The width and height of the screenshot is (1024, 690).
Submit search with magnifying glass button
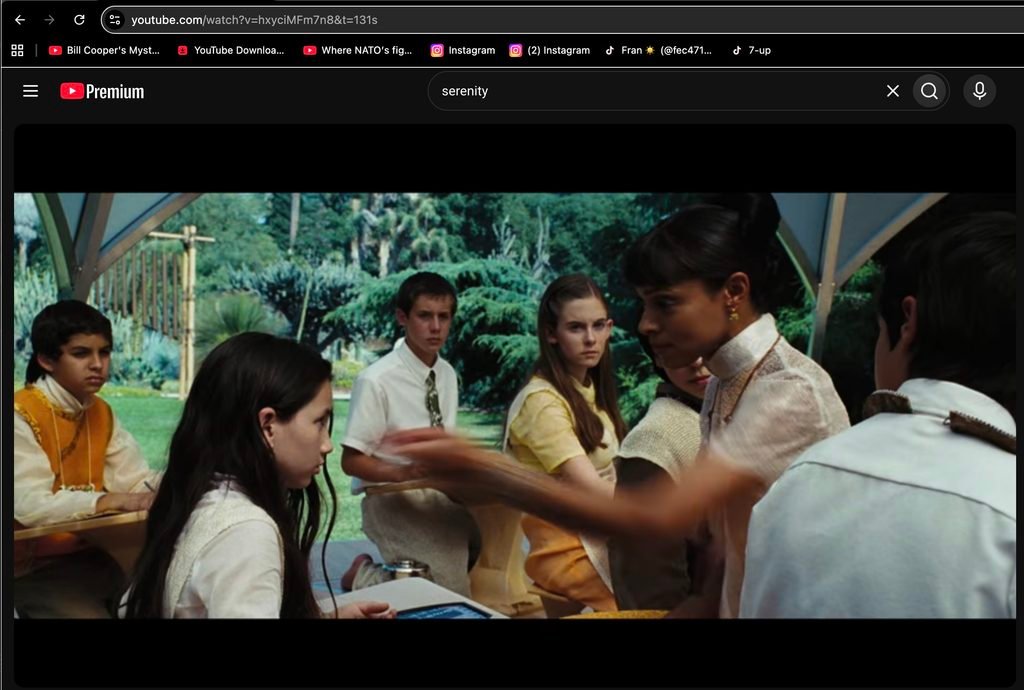click(x=929, y=91)
